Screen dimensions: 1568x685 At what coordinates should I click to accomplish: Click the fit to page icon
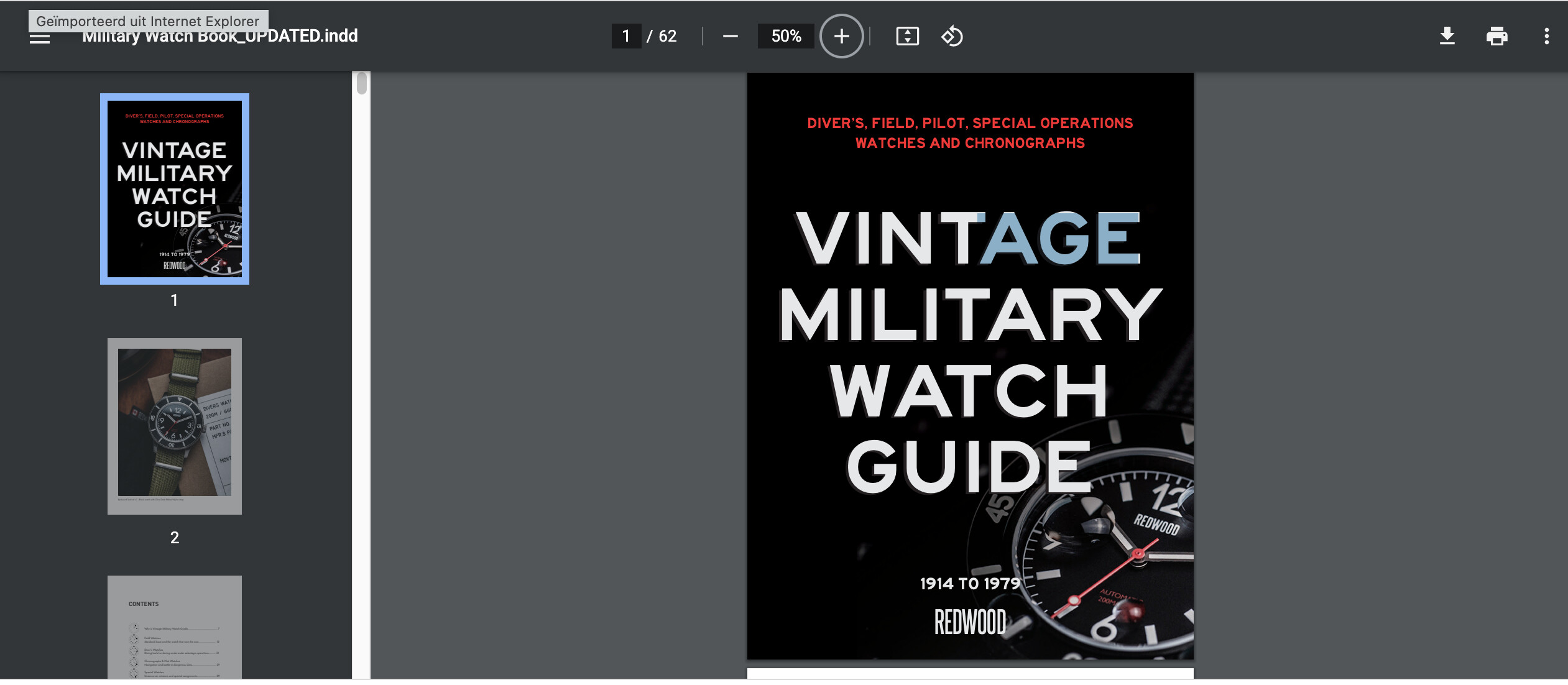pos(907,36)
